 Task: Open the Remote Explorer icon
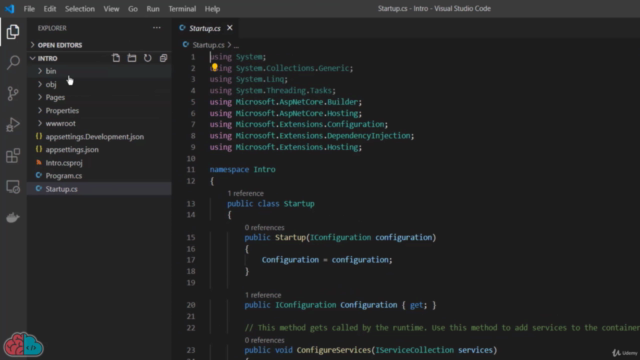pyautogui.click(x=13, y=187)
